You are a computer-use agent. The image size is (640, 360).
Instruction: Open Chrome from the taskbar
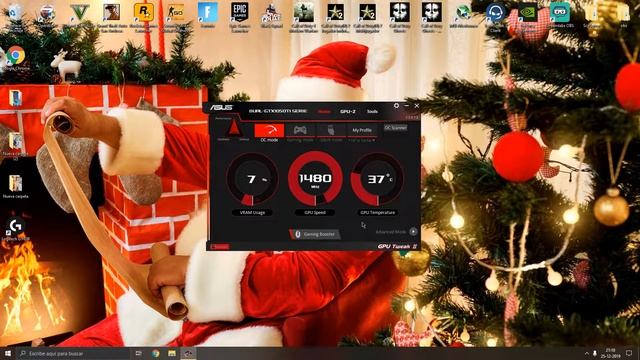[x=156, y=353]
